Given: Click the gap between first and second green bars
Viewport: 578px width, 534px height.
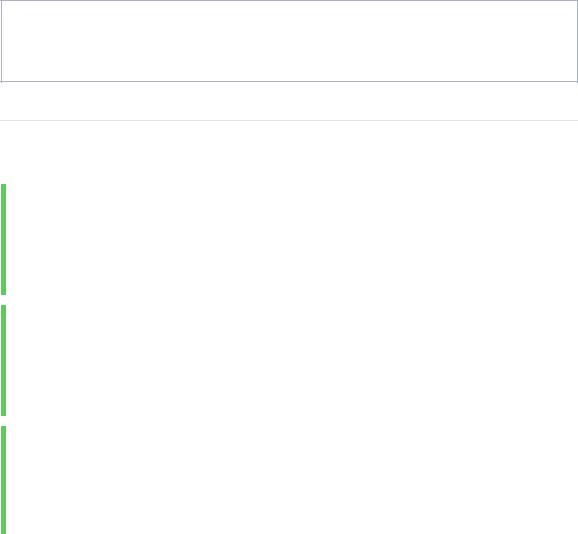Looking at the screenshot, I should coord(289,300).
